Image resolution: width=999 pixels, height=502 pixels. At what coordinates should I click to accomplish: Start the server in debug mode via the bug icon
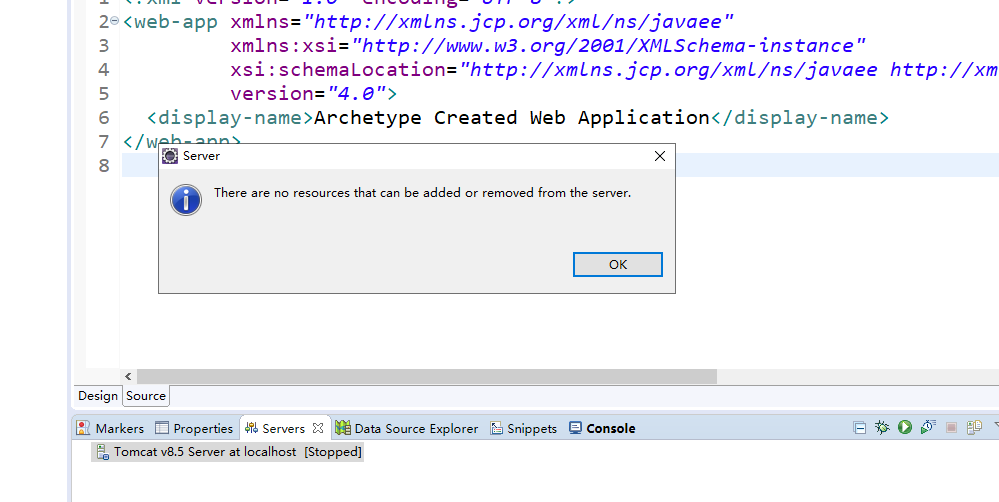(x=882, y=427)
